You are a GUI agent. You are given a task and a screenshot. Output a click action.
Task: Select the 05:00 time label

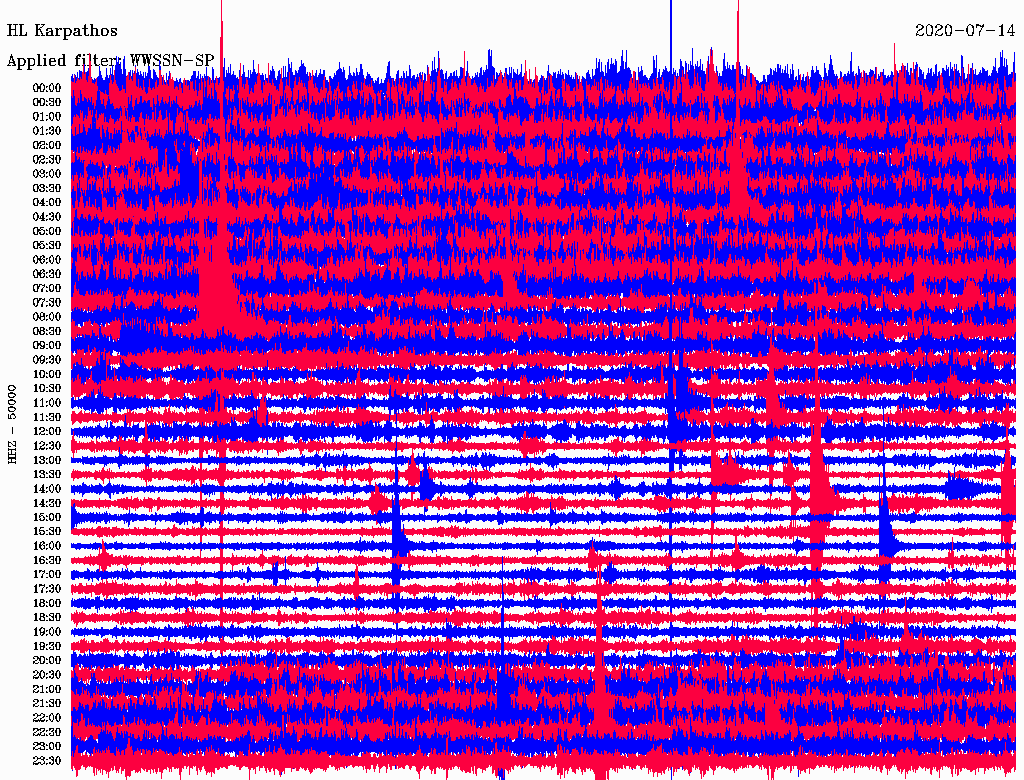pyautogui.click(x=47, y=231)
